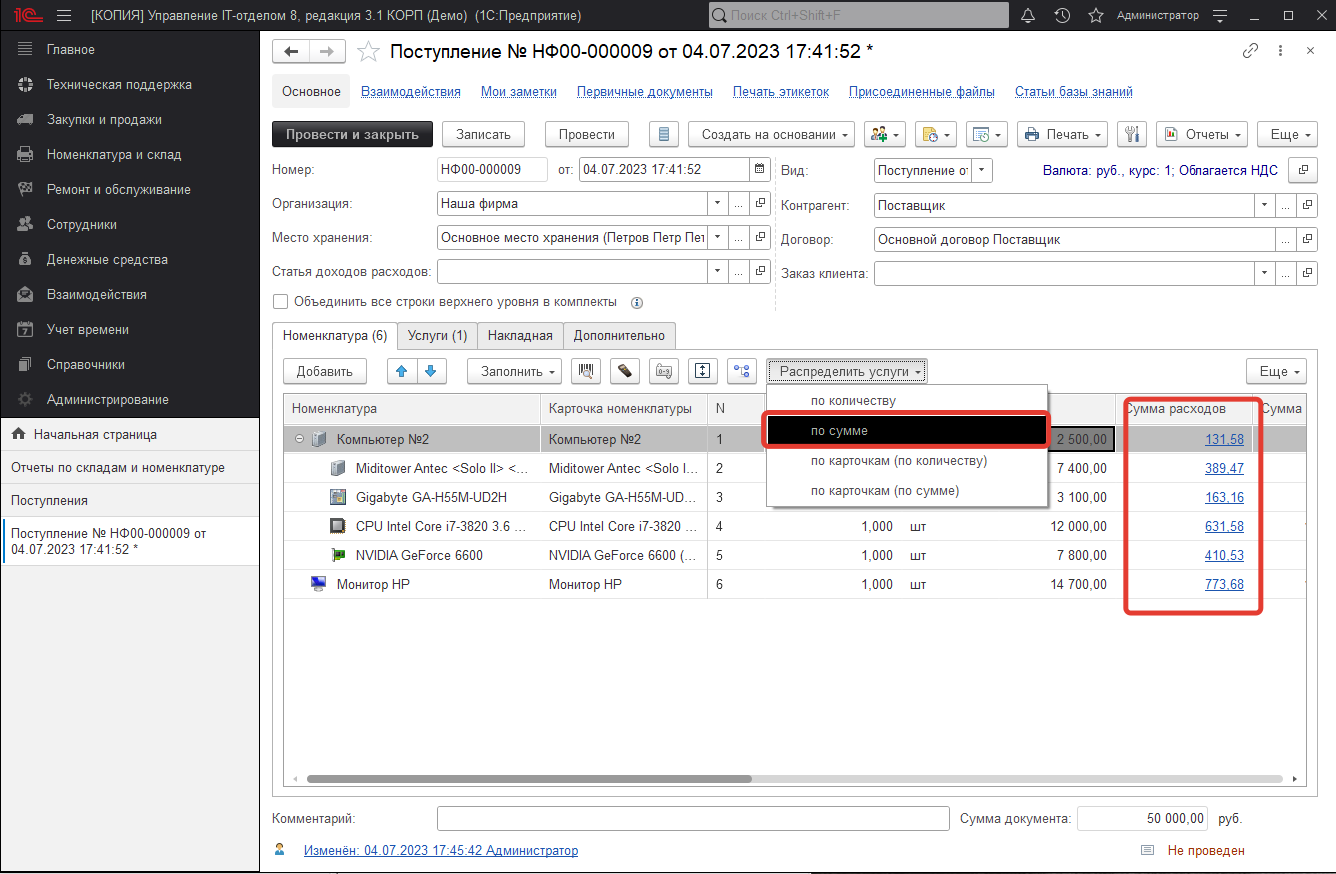Collapse the Компьютер №2 tree row

click(x=299, y=439)
